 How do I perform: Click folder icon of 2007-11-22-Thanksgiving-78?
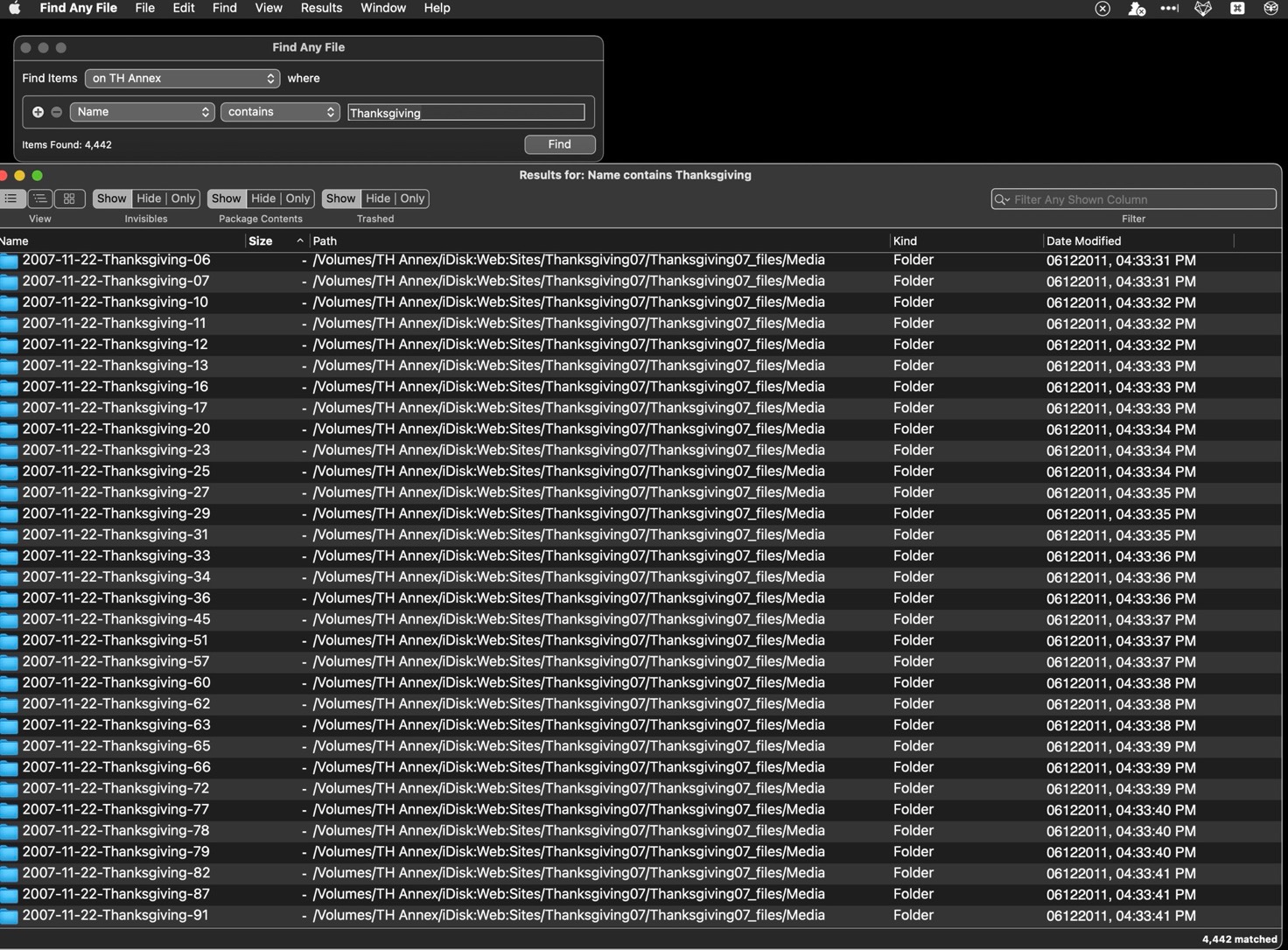click(9, 831)
